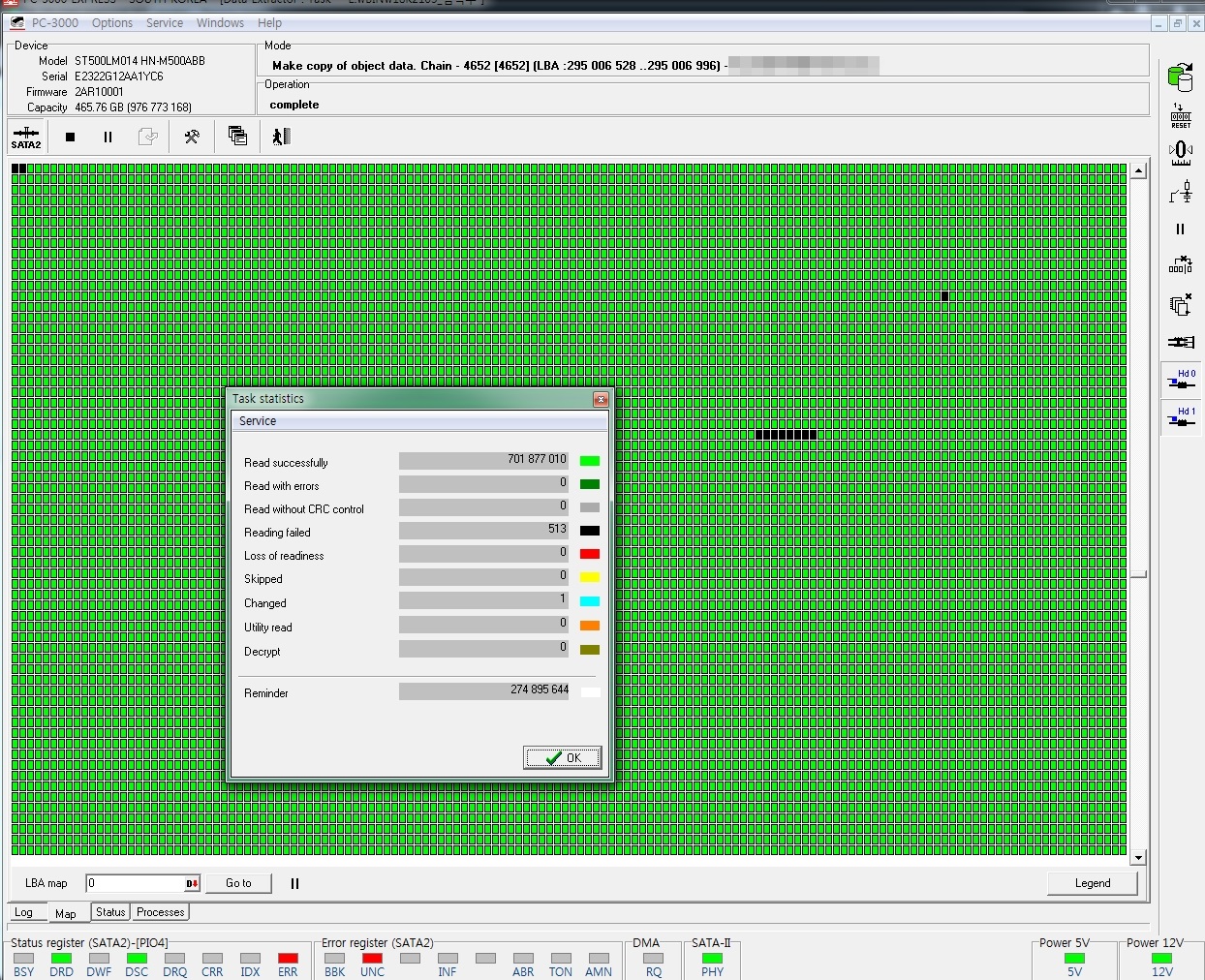Click the yellow Skipped swatch

coord(590,577)
